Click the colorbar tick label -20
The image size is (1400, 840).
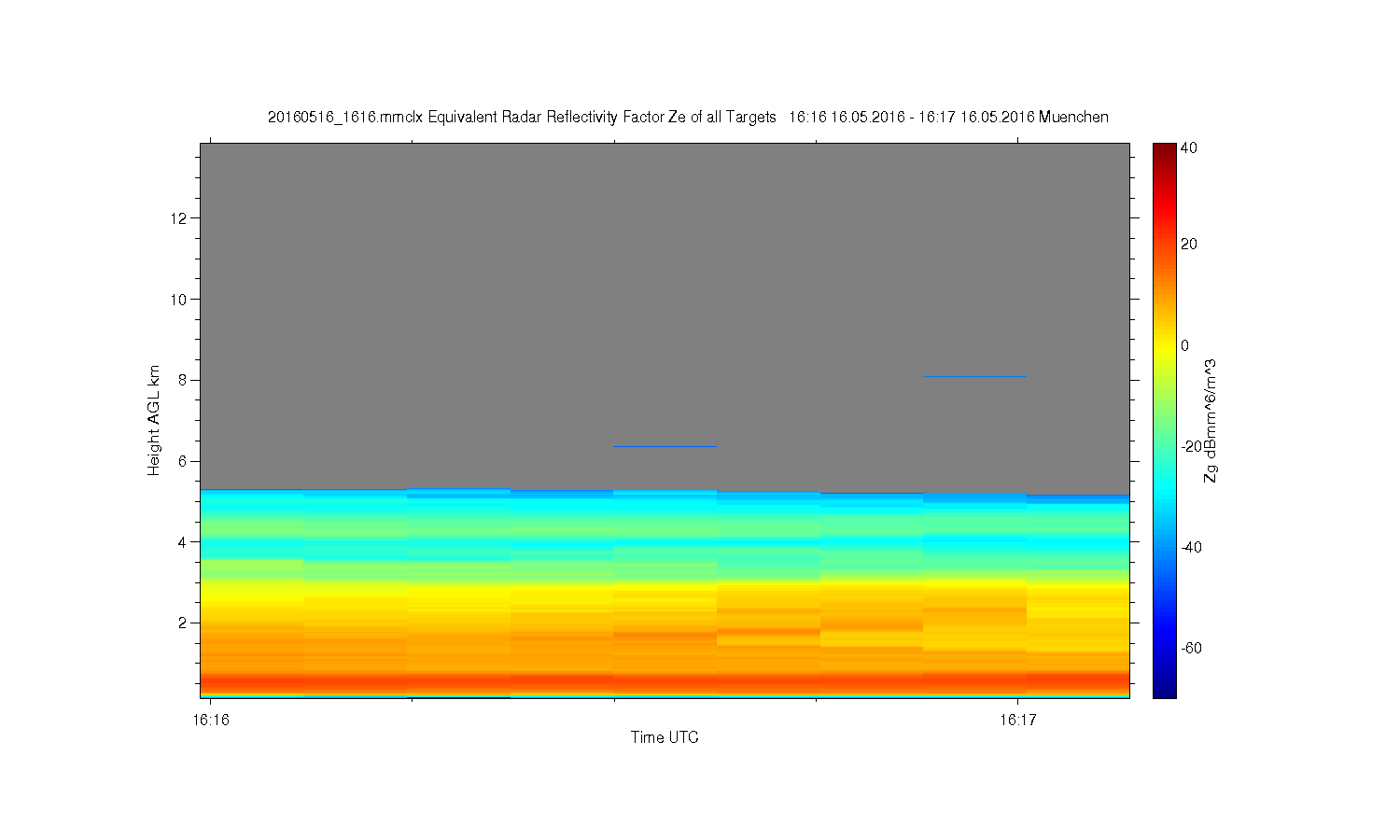1191,446
